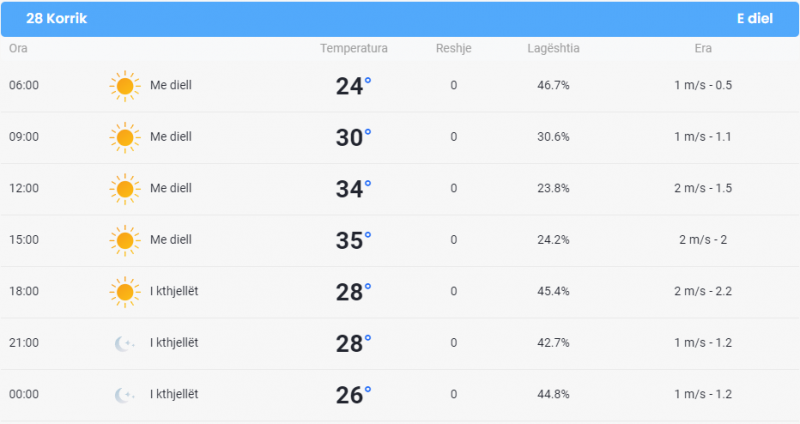Click wind reading 2 m/s - 2.2
The width and height of the screenshot is (800, 424).
click(x=703, y=291)
